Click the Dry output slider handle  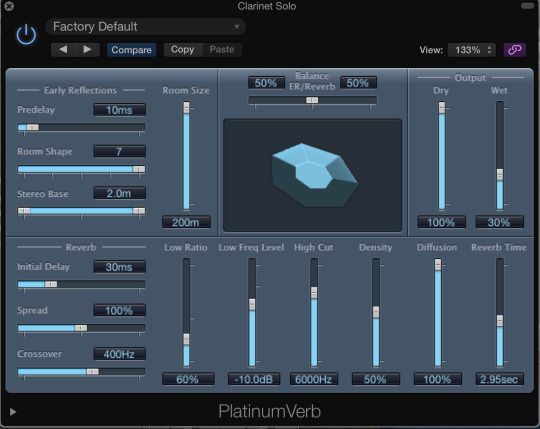(x=442, y=107)
